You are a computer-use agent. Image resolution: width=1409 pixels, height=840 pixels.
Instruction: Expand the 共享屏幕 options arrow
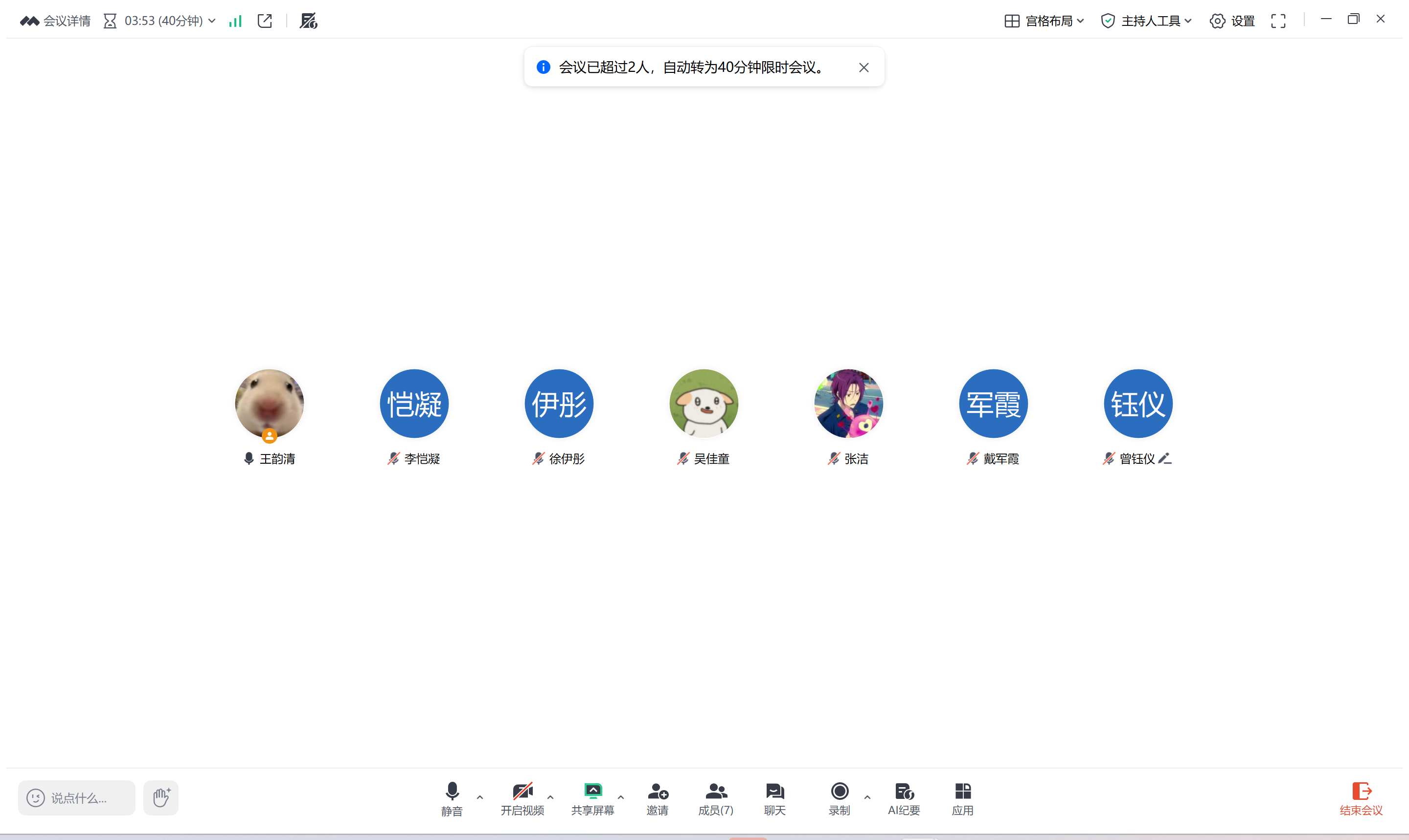coord(621,797)
